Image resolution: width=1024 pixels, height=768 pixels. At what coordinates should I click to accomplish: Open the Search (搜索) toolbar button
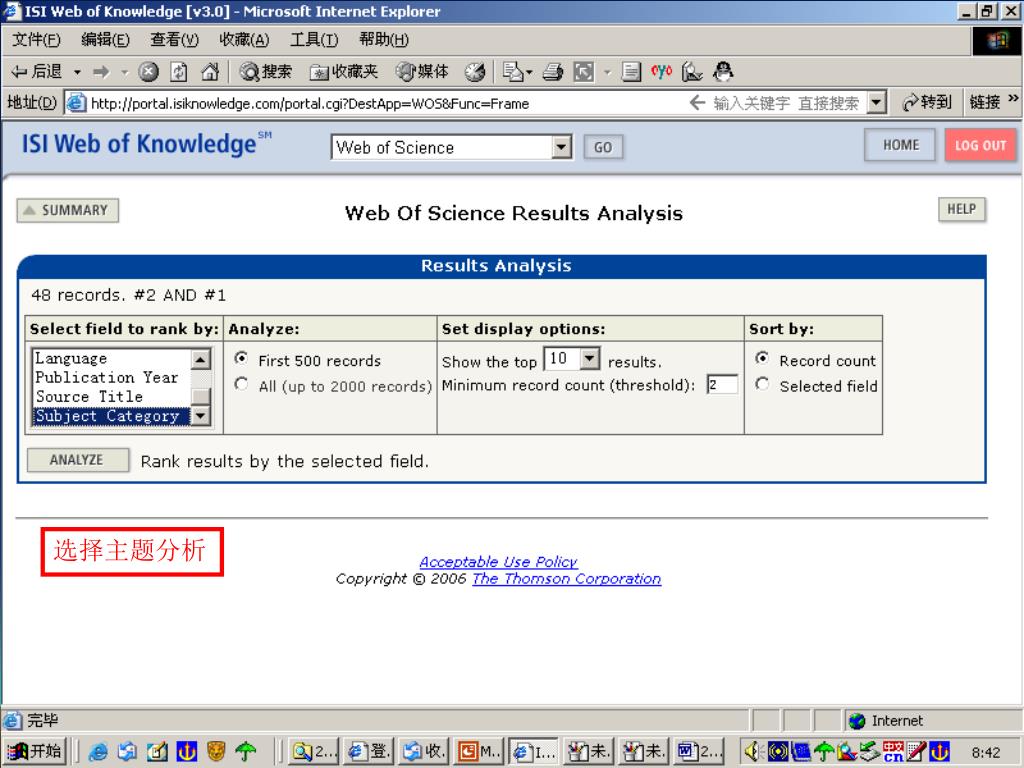pos(265,71)
